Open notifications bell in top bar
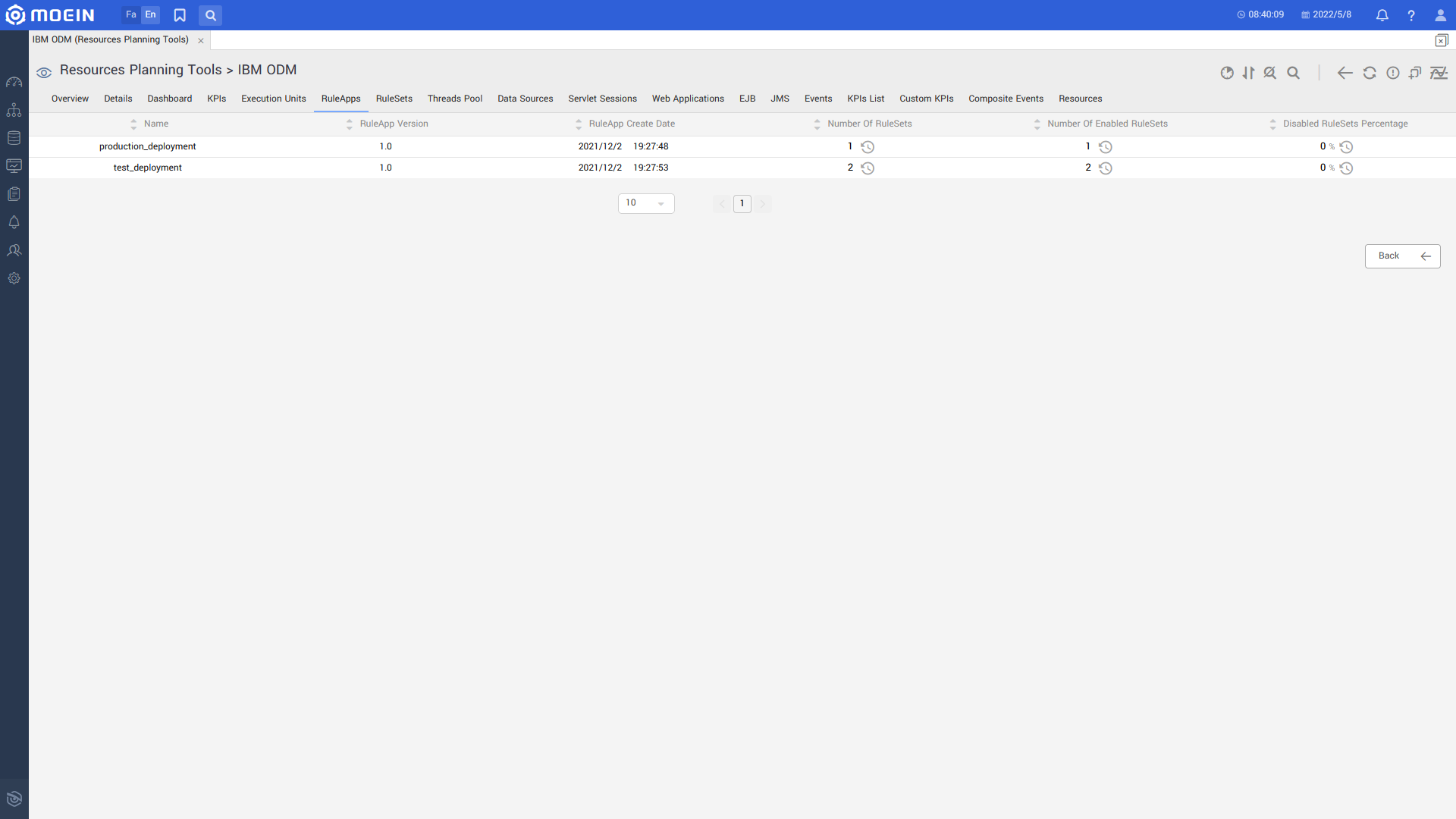This screenshot has width=1456, height=819. click(1382, 15)
